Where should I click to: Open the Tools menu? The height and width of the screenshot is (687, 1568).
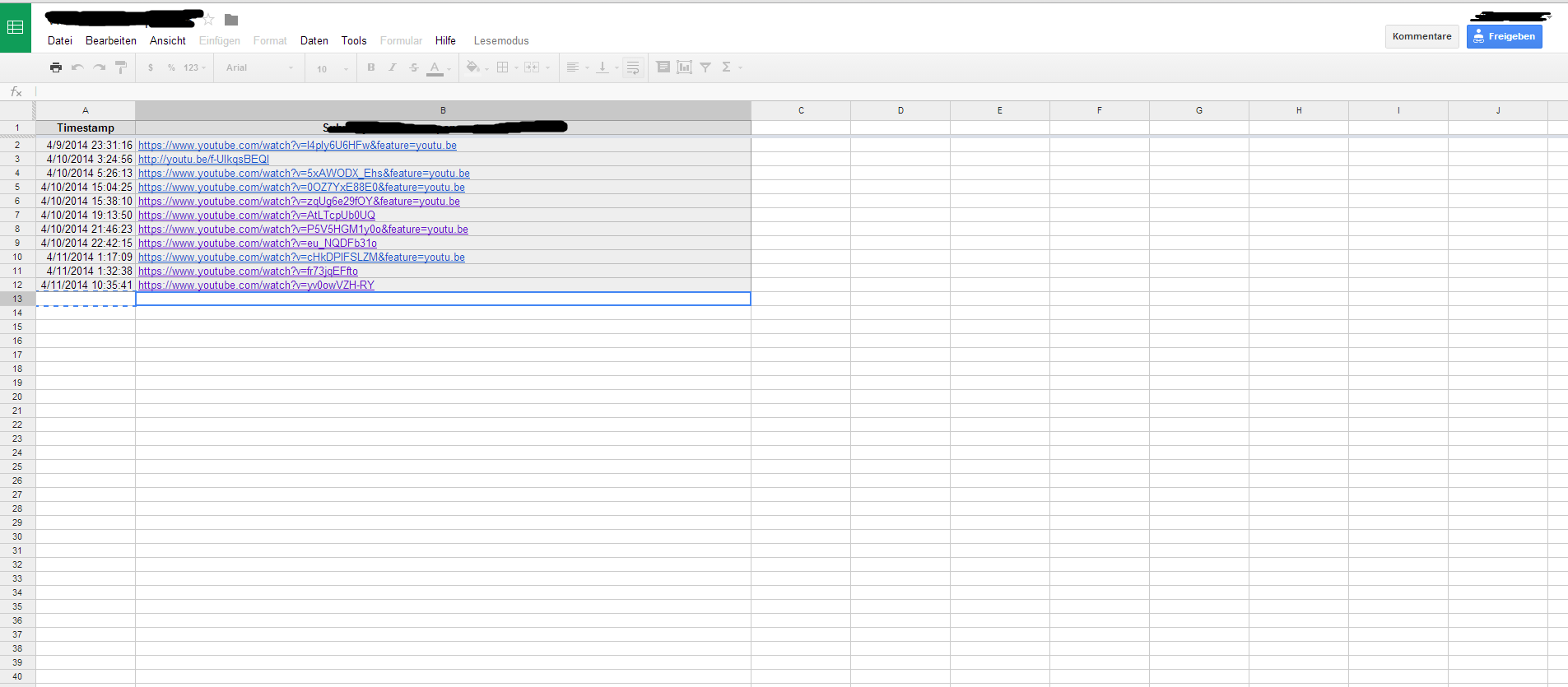354,40
